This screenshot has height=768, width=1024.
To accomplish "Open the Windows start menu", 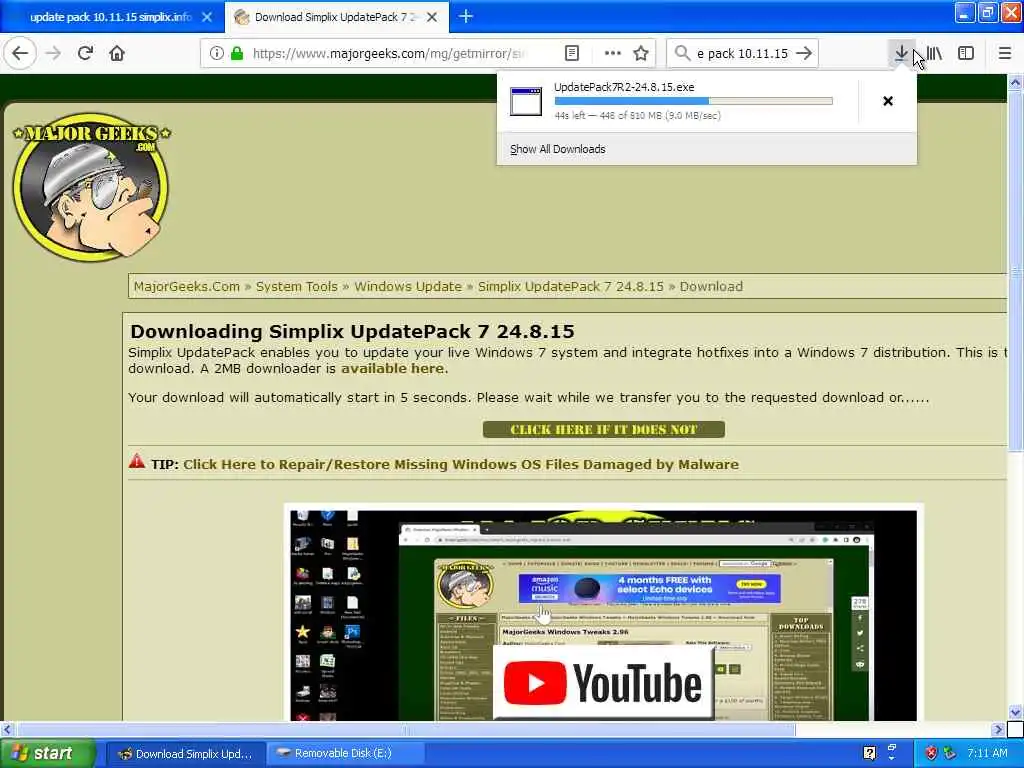I will coord(47,754).
